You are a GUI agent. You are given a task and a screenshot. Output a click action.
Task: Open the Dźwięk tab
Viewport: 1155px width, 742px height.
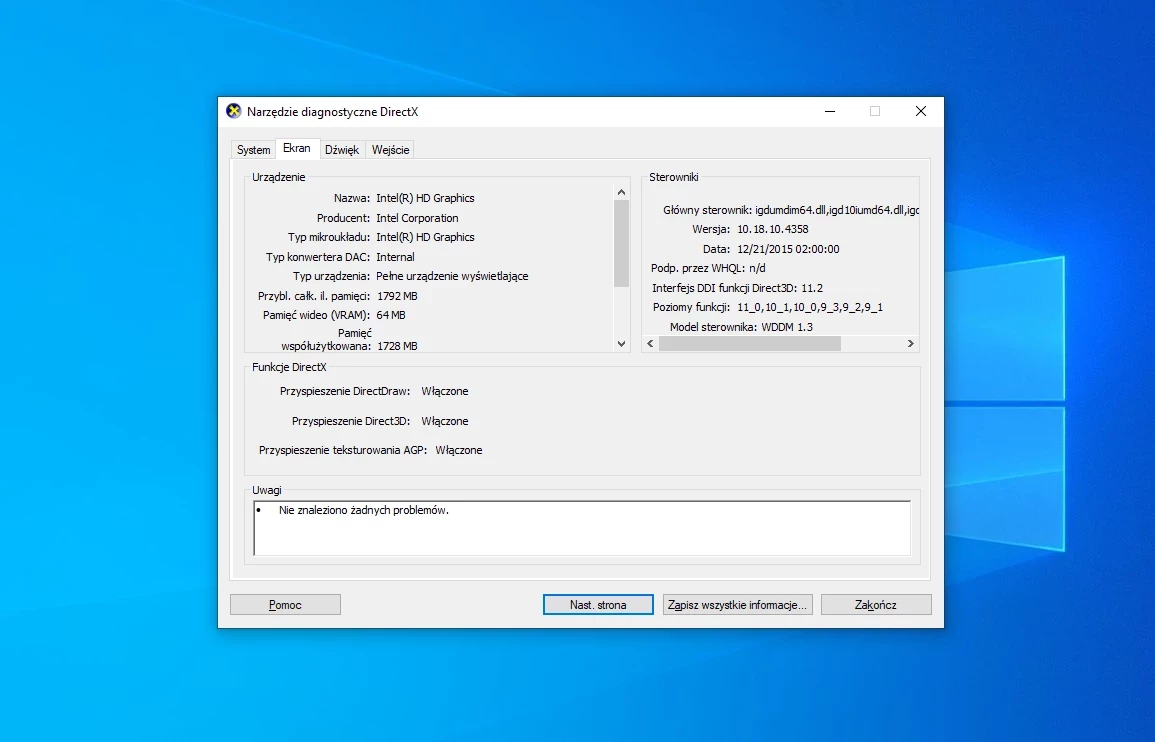coord(342,150)
